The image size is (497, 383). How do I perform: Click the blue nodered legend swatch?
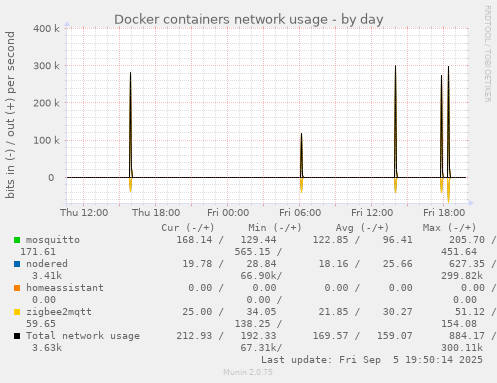[x=17, y=264]
